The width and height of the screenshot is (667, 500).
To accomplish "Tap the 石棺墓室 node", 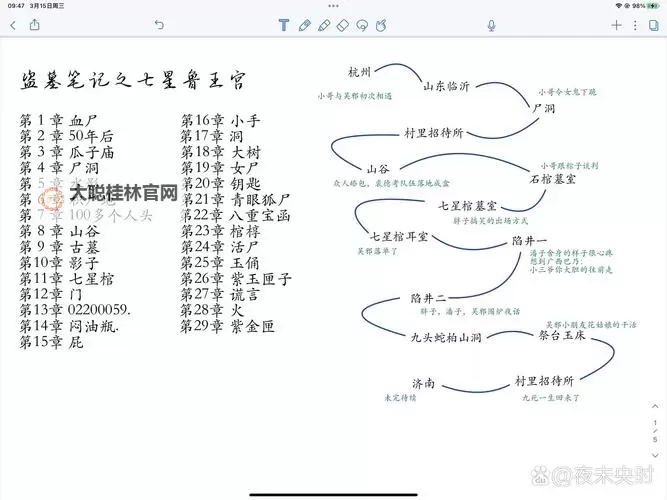I will (x=553, y=179).
